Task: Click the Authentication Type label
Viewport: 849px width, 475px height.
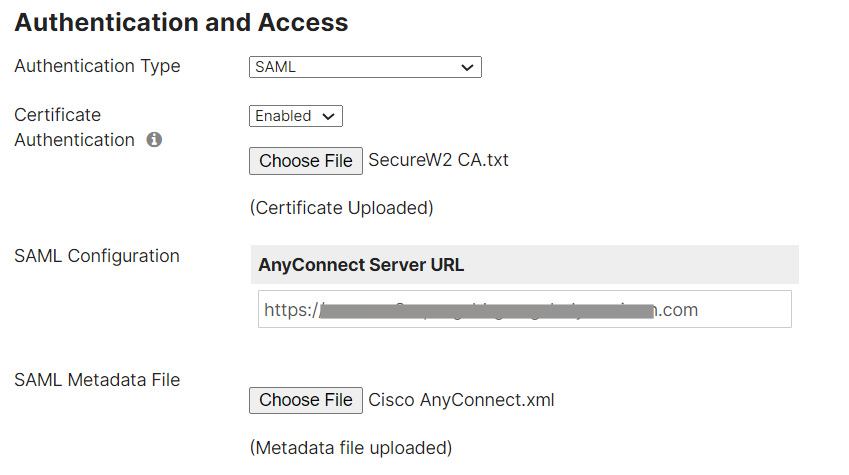Action: (x=97, y=66)
